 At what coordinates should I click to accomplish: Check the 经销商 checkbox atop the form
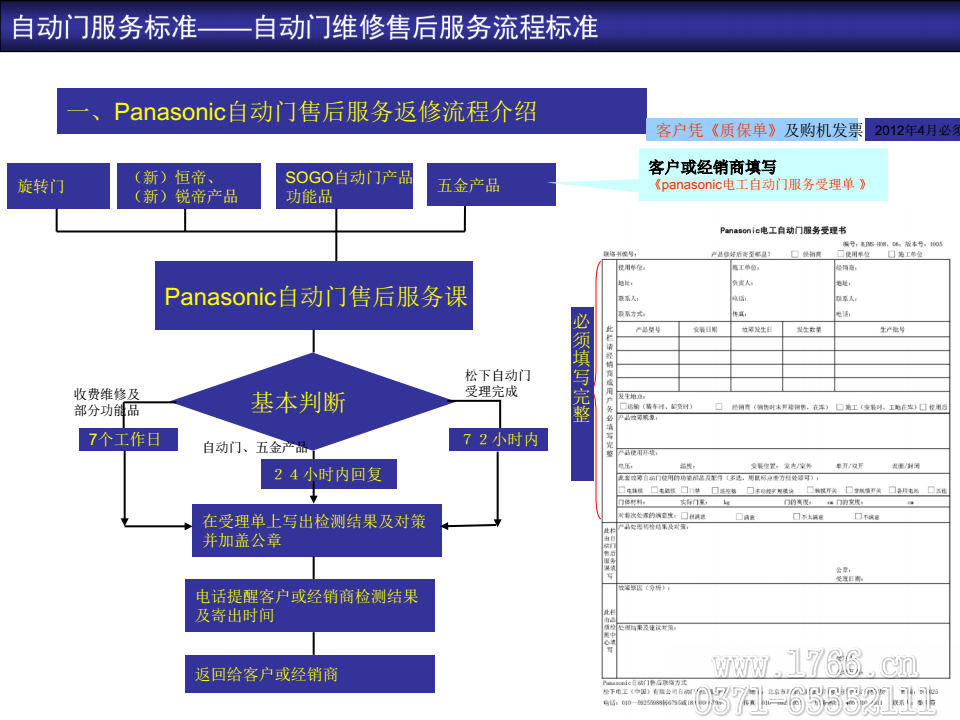point(795,254)
